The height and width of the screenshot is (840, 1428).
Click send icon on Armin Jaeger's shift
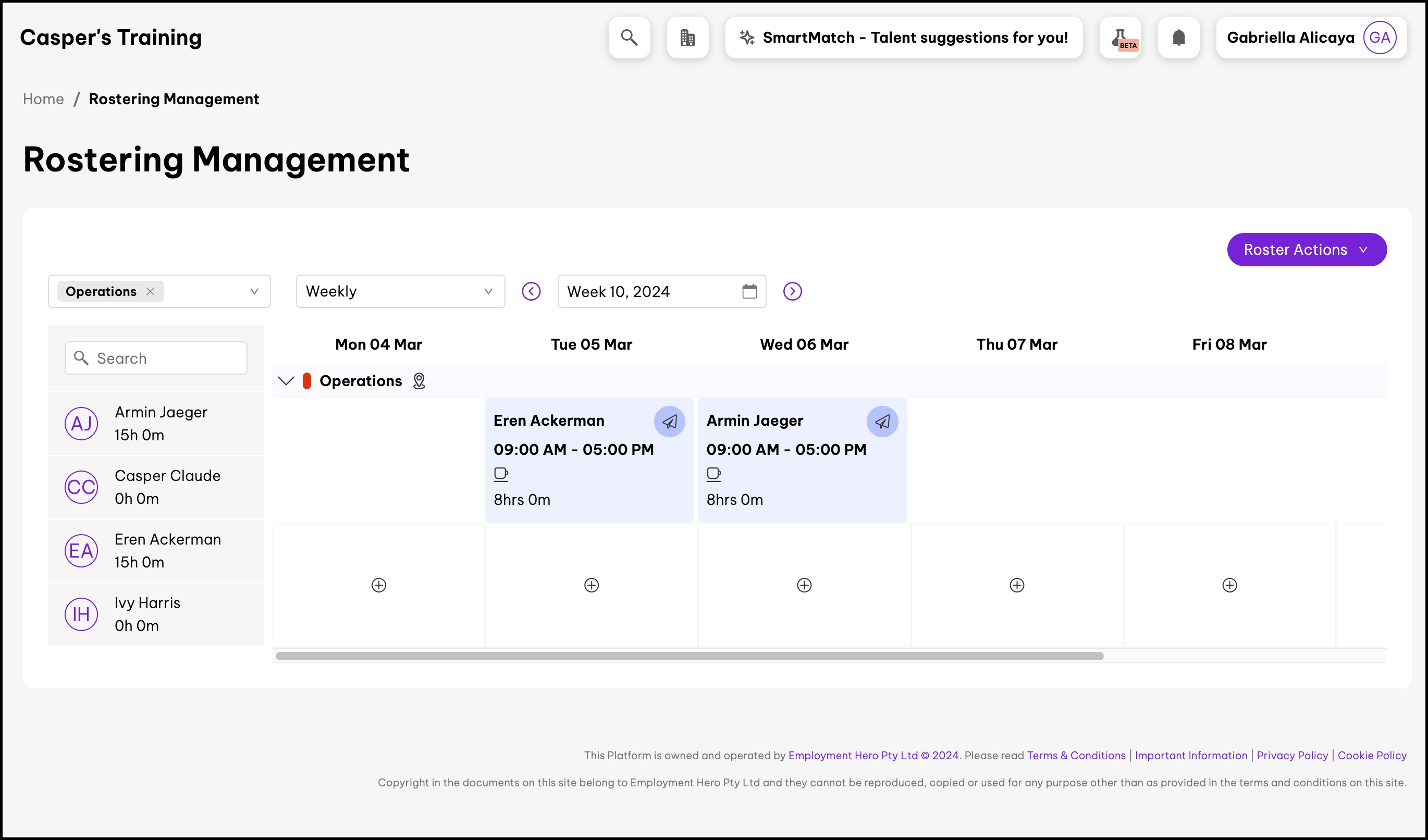[x=882, y=422]
